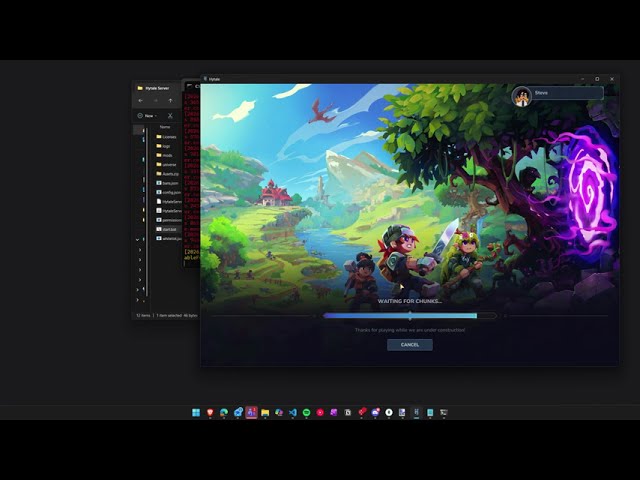Screen dimensions: 640x480
Task: Open the Windows Start menu
Action: coord(196,413)
